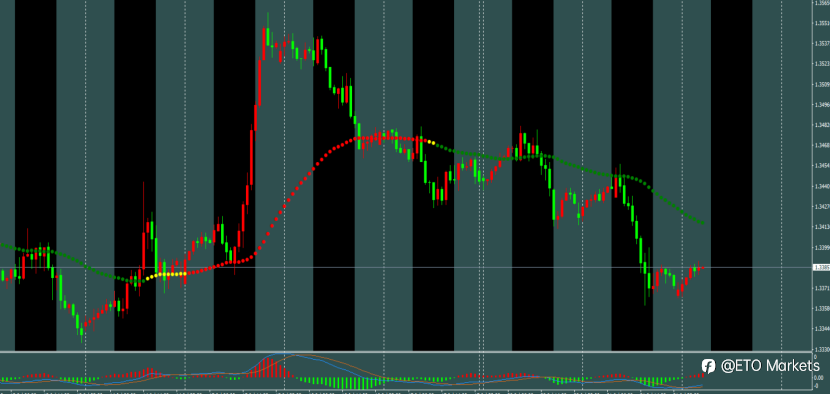
Task: Click the 1.3399 price axis label
Action: pos(822,247)
